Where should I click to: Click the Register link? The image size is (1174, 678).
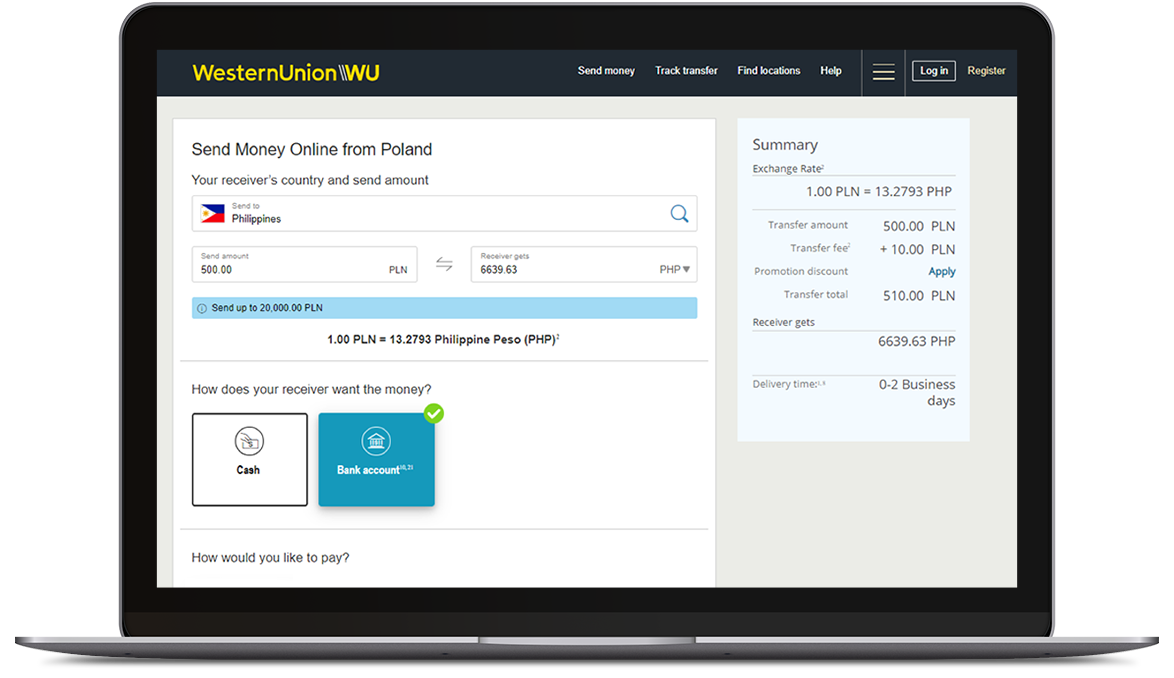point(986,71)
